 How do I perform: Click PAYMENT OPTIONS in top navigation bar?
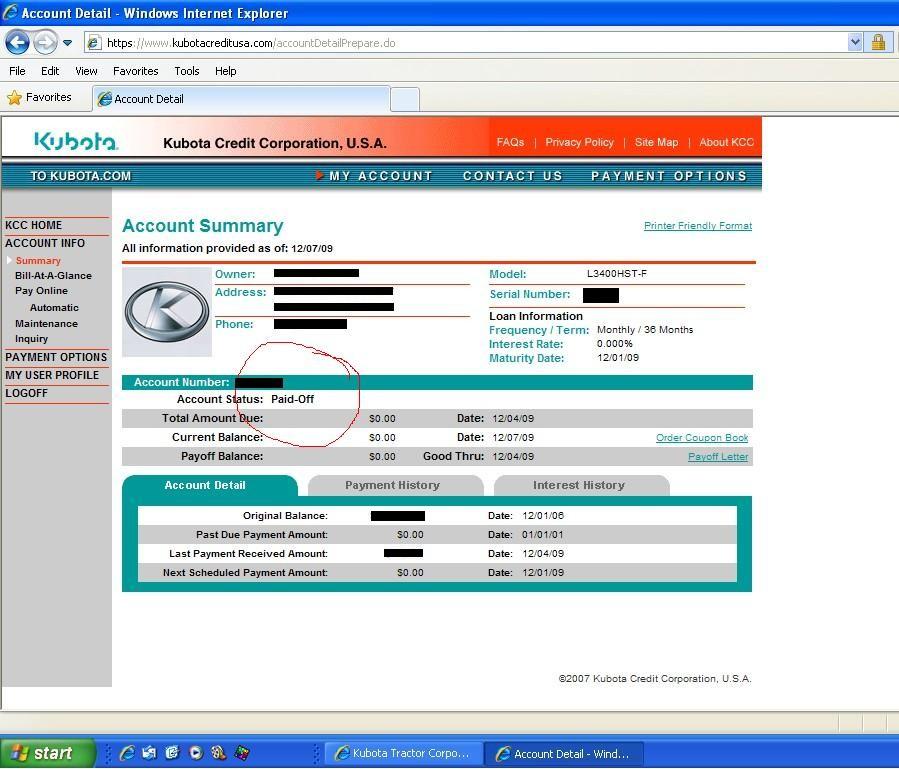pos(669,176)
